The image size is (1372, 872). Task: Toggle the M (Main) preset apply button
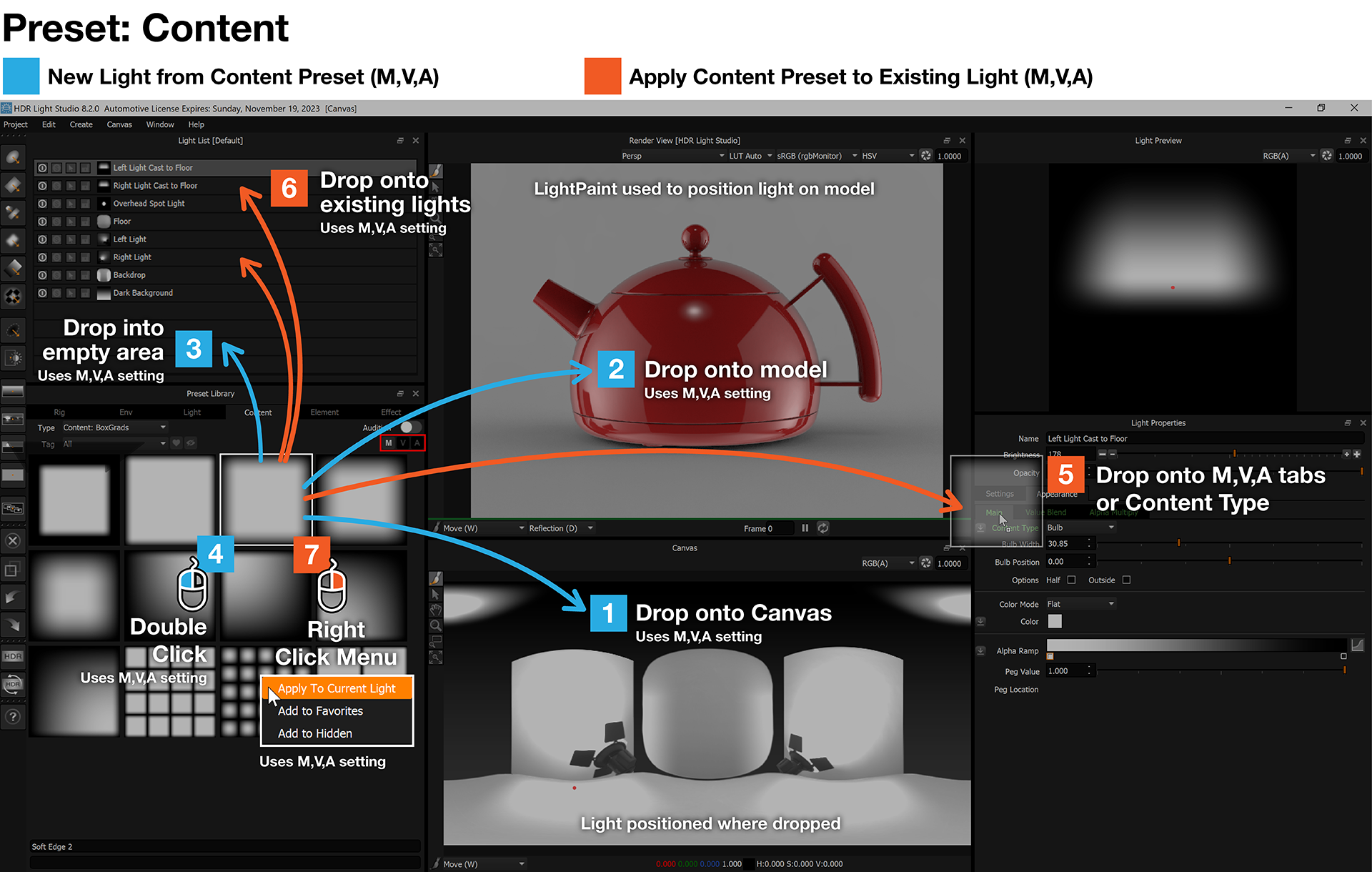tap(389, 443)
